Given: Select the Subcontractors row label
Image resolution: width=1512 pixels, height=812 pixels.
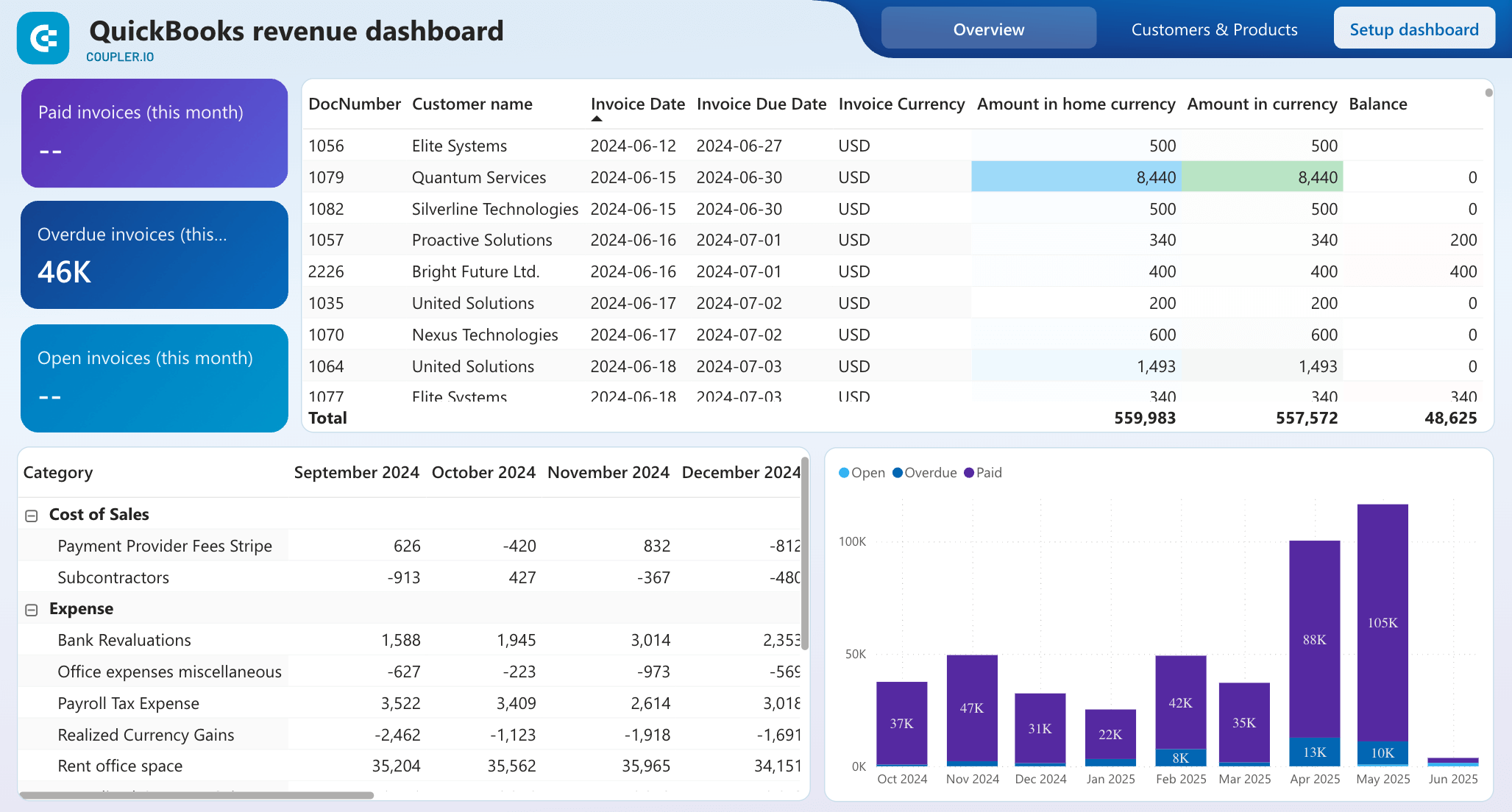Looking at the screenshot, I should tap(113, 577).
